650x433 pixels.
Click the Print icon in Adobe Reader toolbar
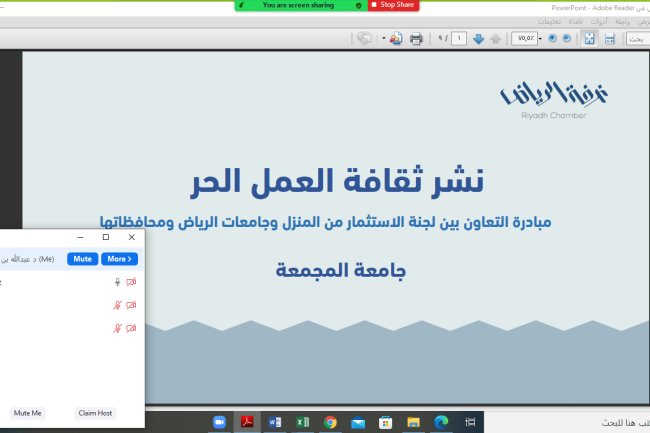416,39
